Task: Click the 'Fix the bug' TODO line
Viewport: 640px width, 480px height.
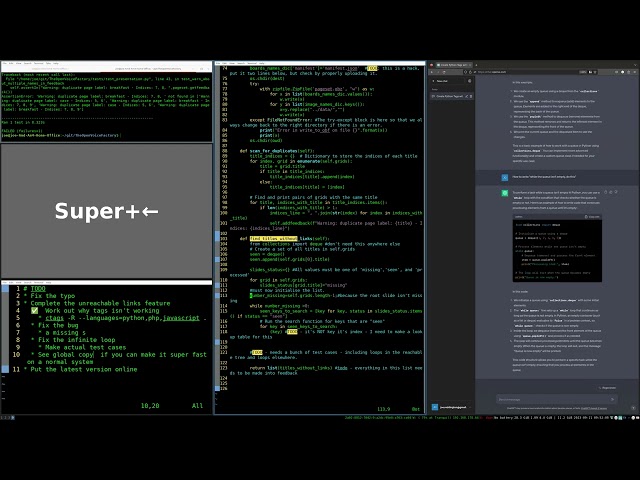Action: pos(54,325)
